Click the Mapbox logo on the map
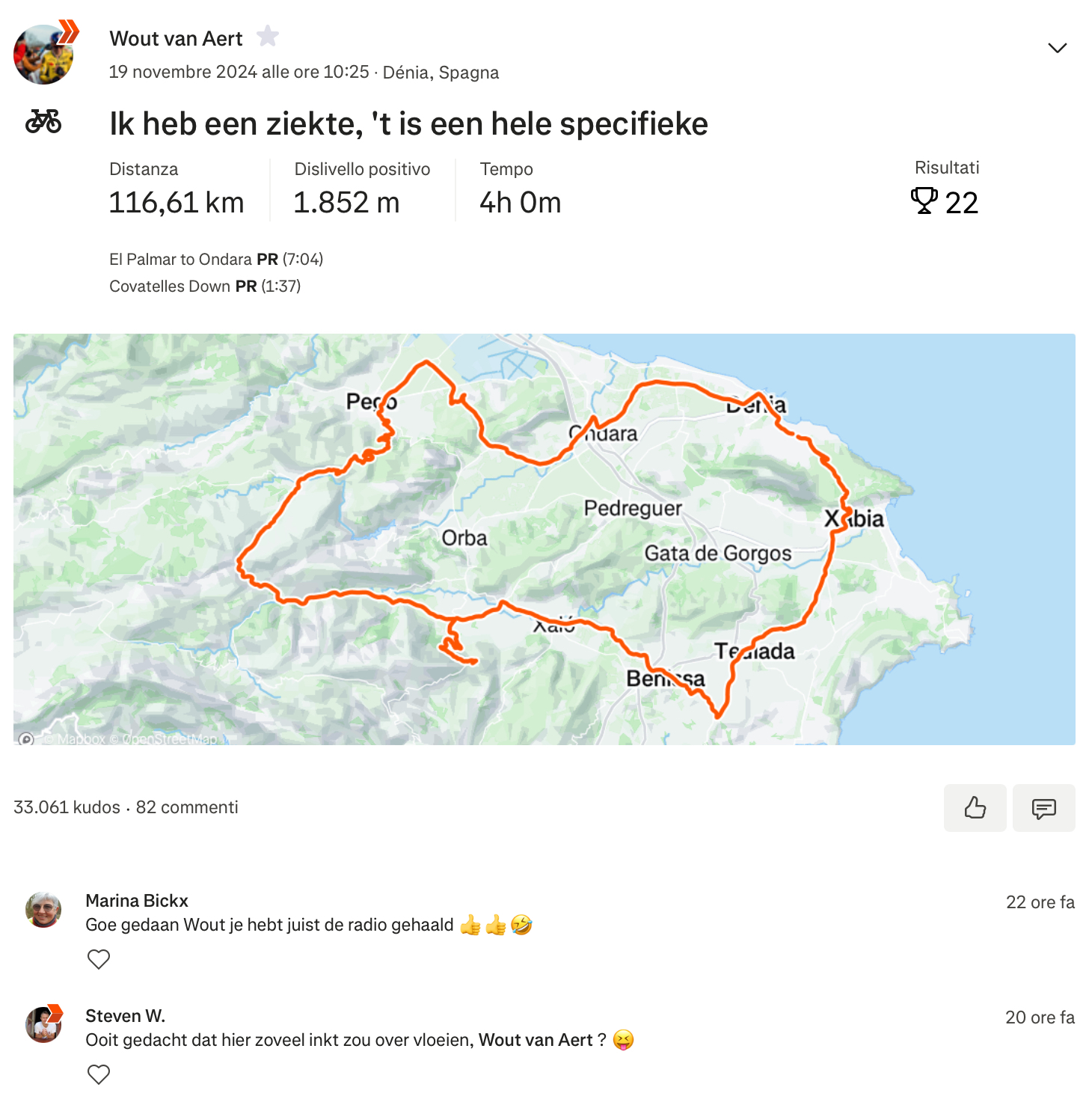 click(x=26, y=739)
